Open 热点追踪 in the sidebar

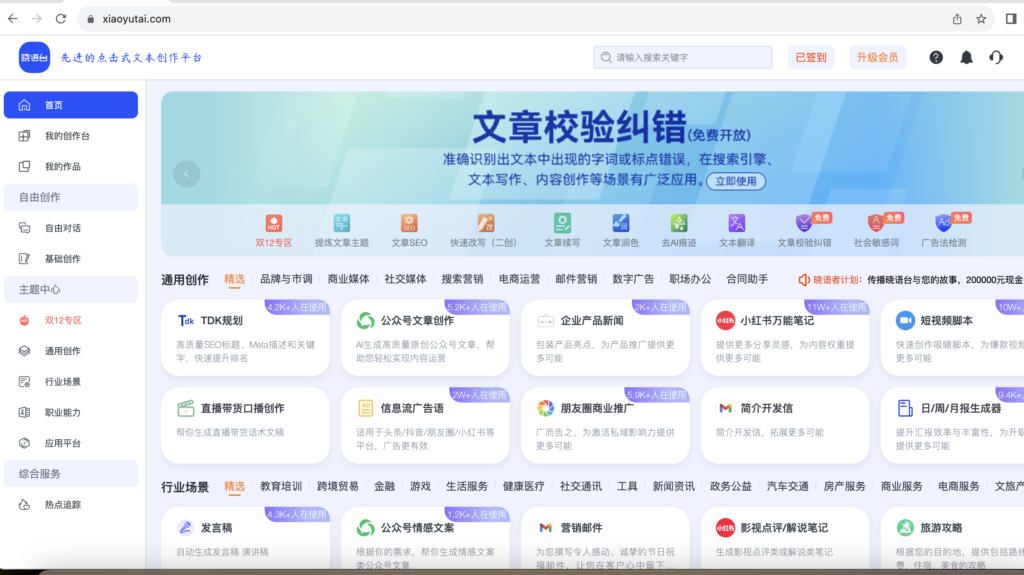point(62,505)
